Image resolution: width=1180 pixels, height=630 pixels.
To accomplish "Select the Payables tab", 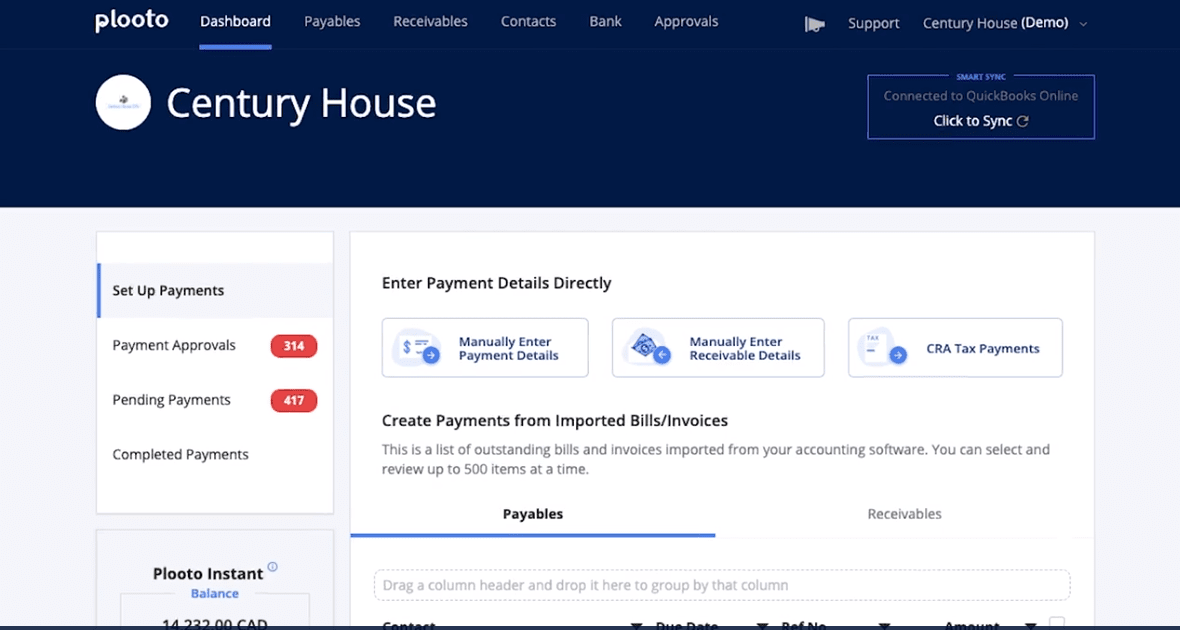I will (532, 513).
